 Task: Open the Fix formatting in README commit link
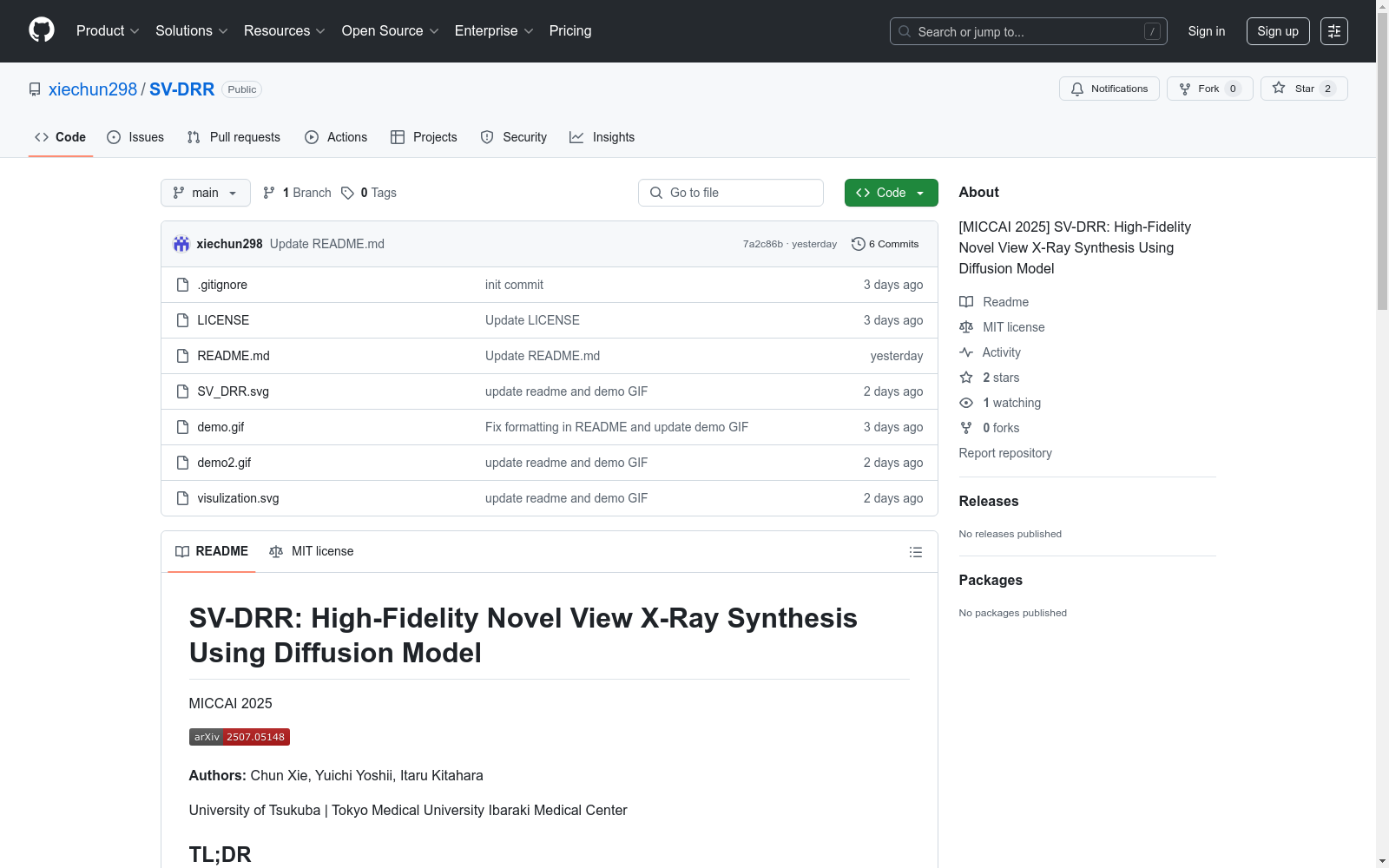[616, 427]
